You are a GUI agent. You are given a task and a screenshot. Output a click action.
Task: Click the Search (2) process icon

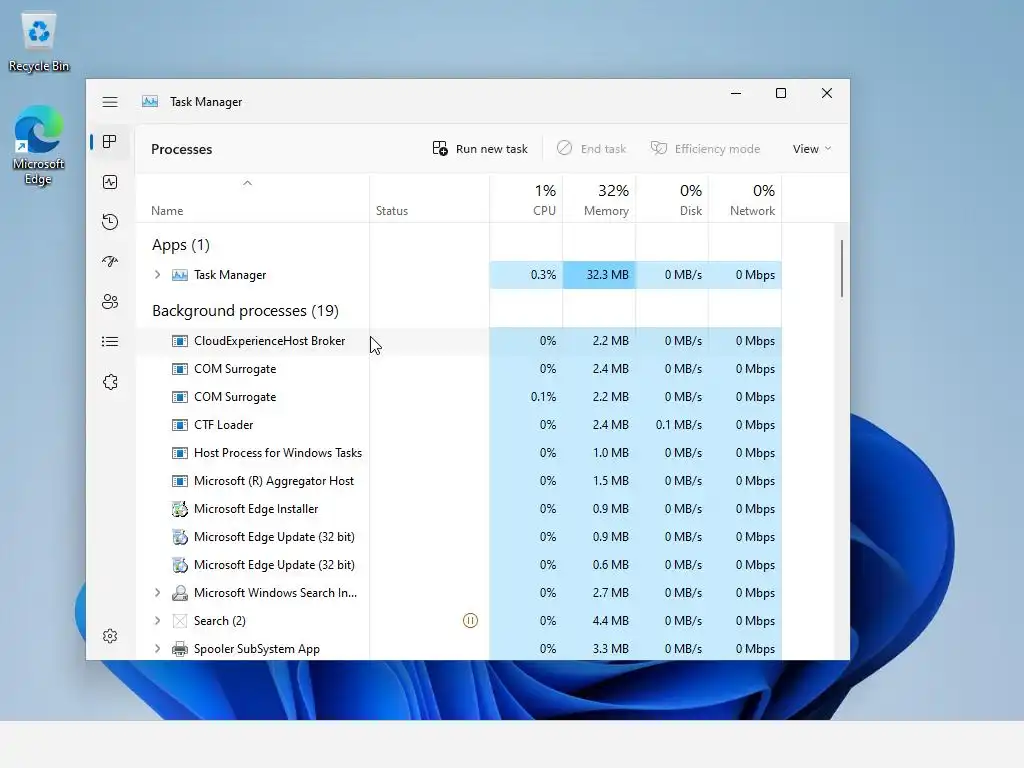click(x=180, y=621)
